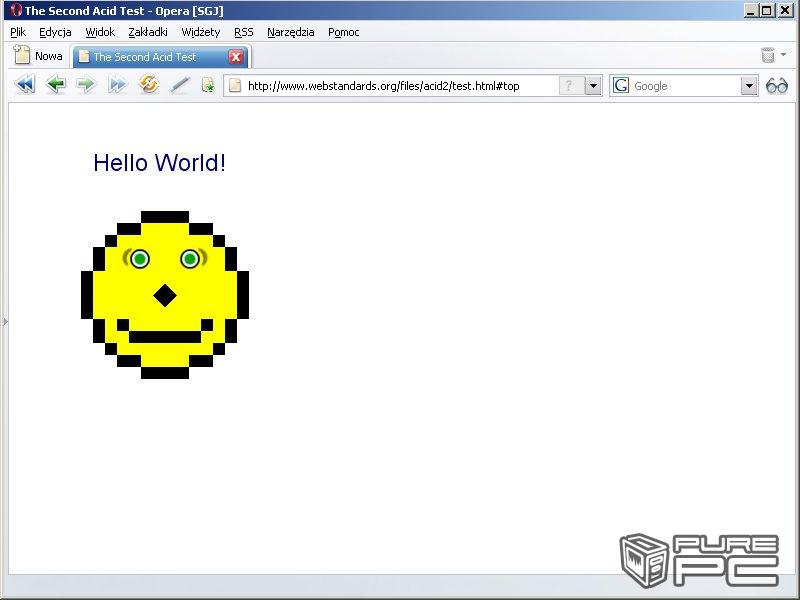800x600 pixels.
Task: Open a new tab with Nowa
Action: (38, 56)
